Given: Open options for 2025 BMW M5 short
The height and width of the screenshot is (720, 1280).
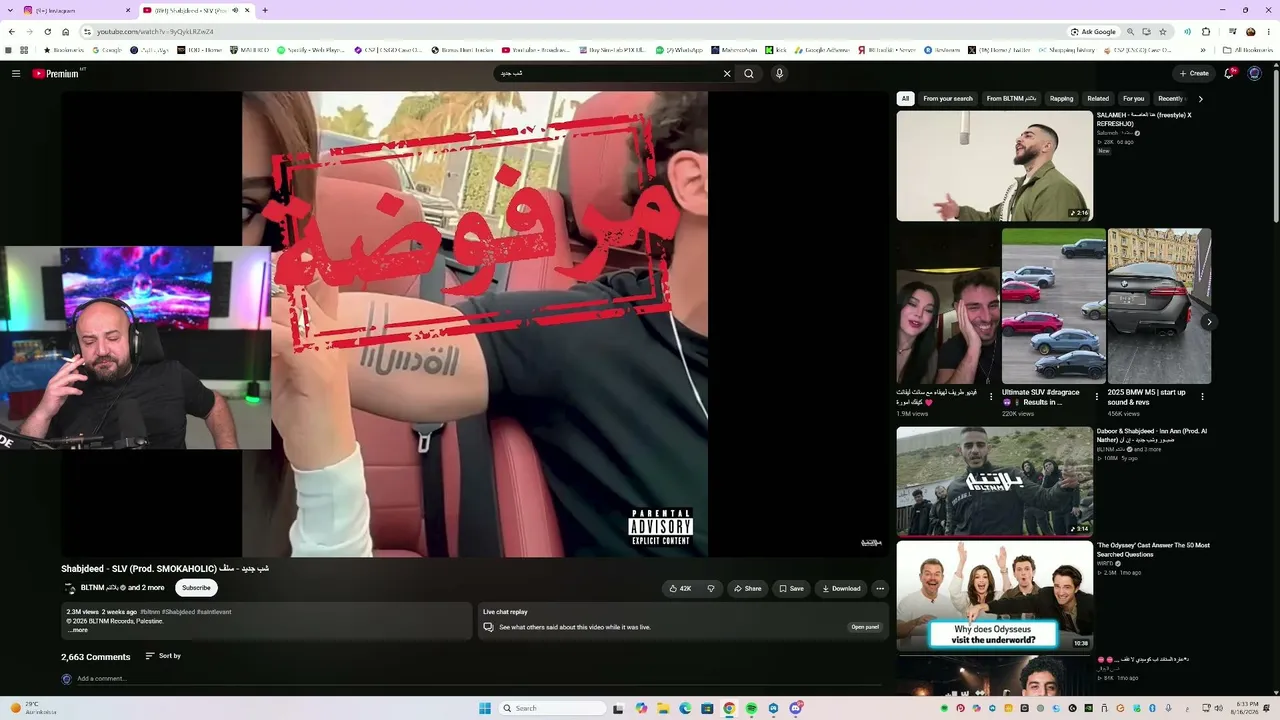Looking at the screenshot, I should 1202,397.
